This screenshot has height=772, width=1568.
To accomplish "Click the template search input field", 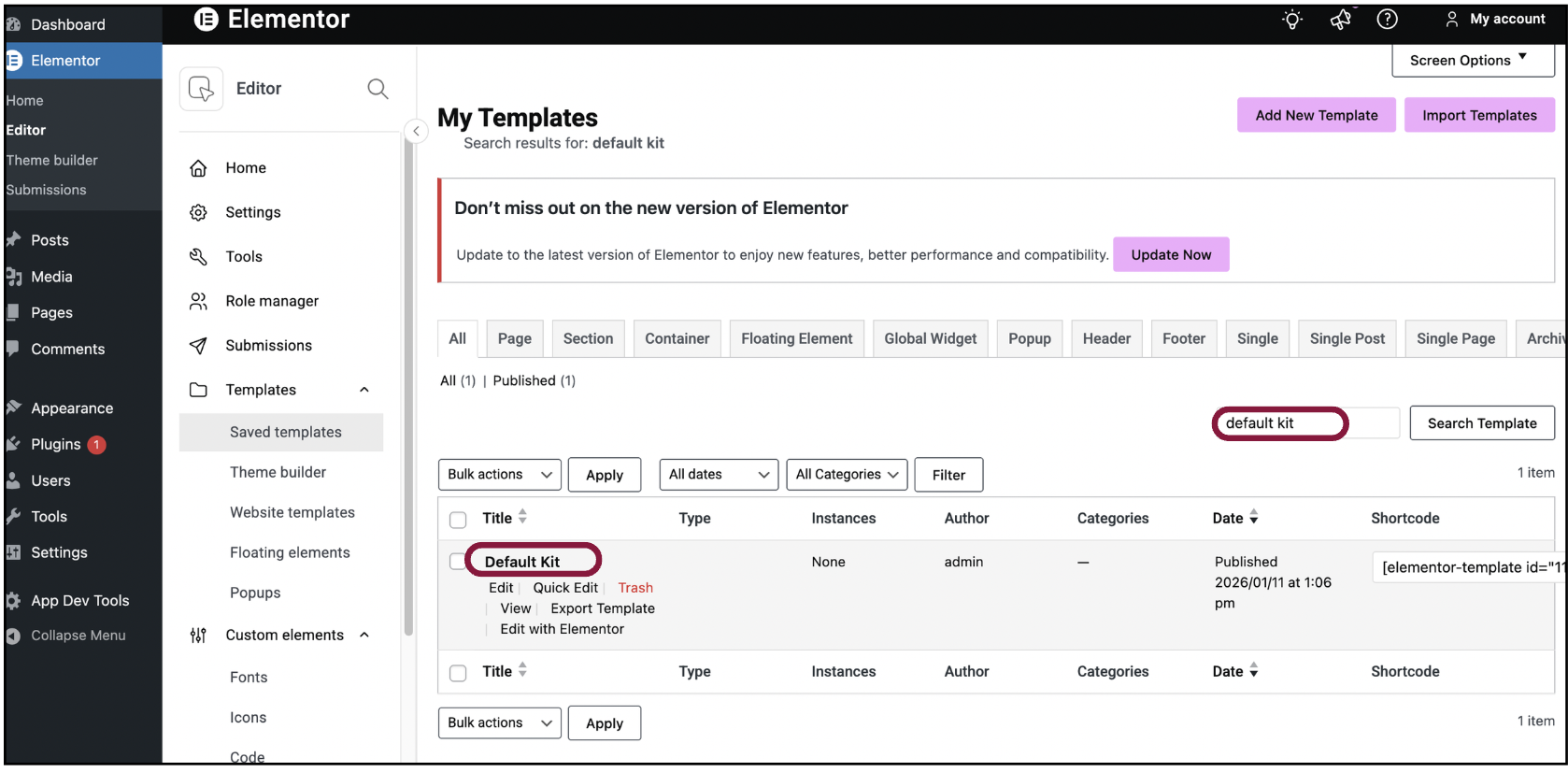I will [1304, 423].
